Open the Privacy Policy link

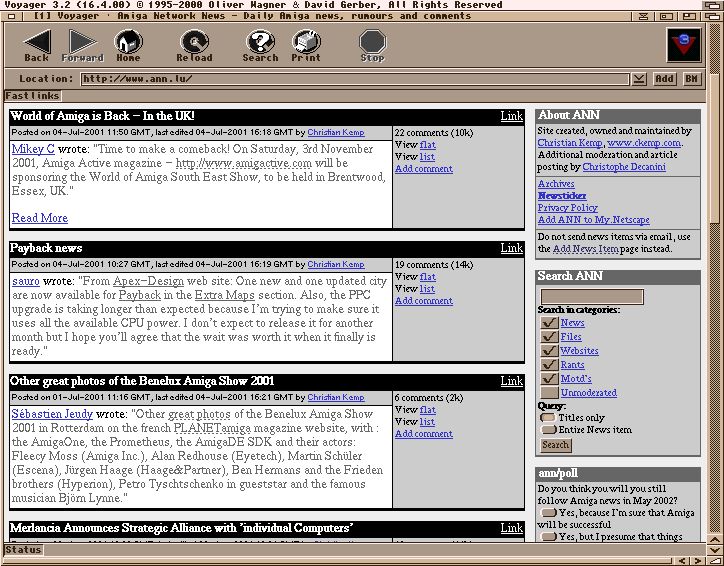[567, 207]
